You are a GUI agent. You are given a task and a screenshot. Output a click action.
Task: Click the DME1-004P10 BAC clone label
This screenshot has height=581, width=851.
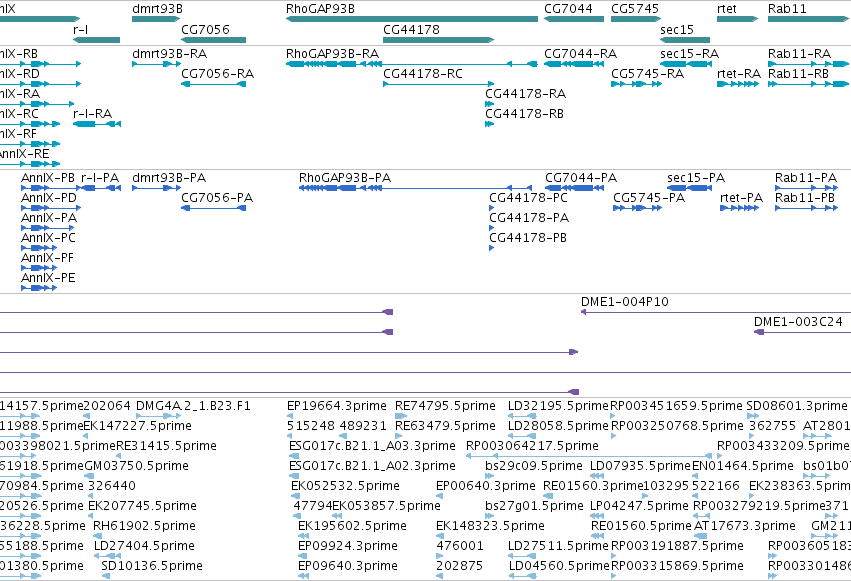[625, 302]
